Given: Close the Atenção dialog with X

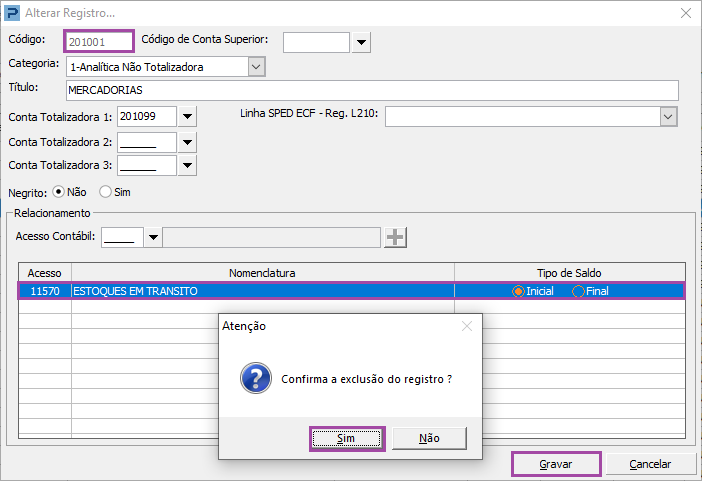Looking at the screenshot, I should [467, 326].
